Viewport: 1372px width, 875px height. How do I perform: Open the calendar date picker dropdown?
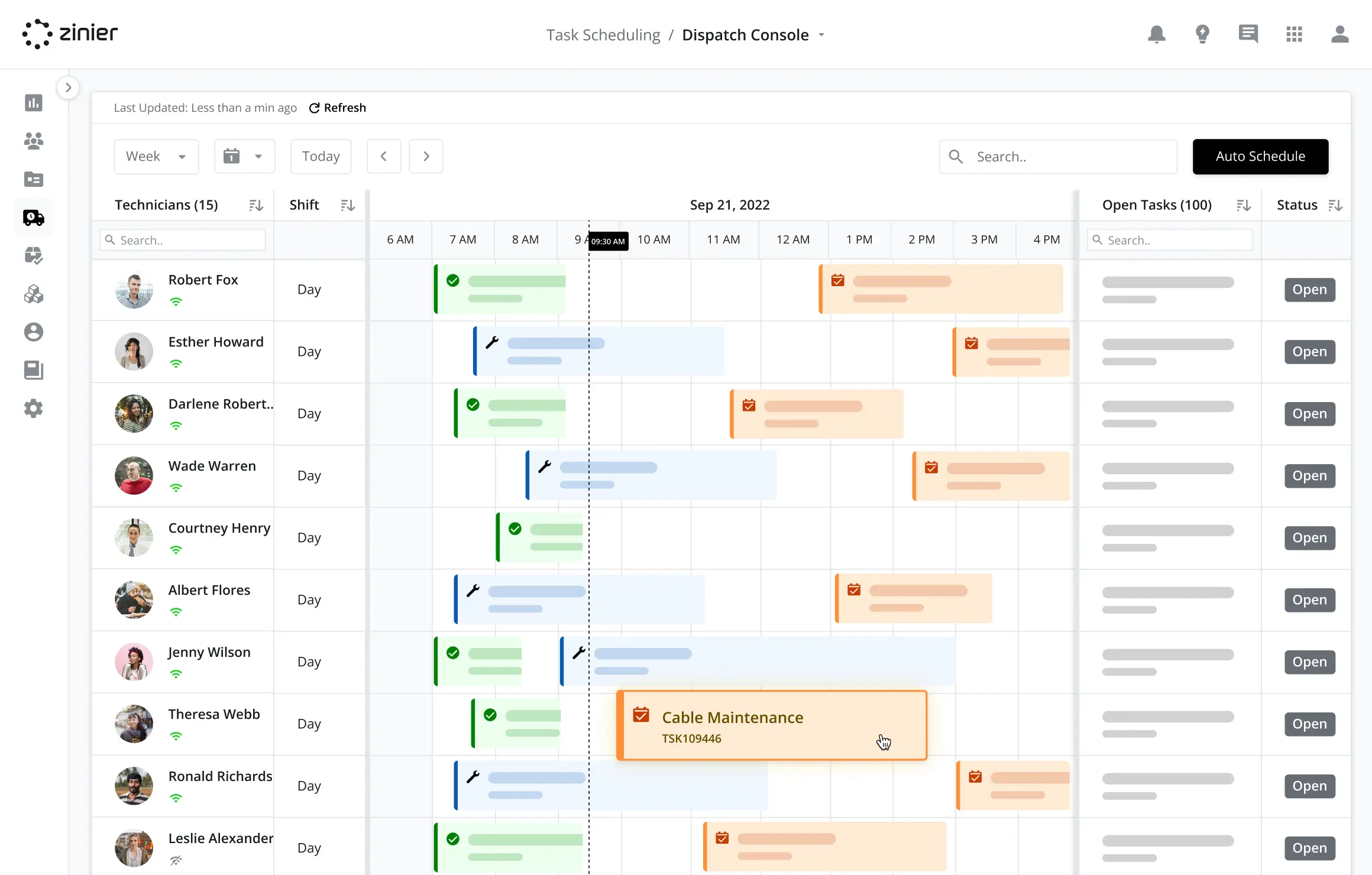pyautogui.click(x=244, y=157)
